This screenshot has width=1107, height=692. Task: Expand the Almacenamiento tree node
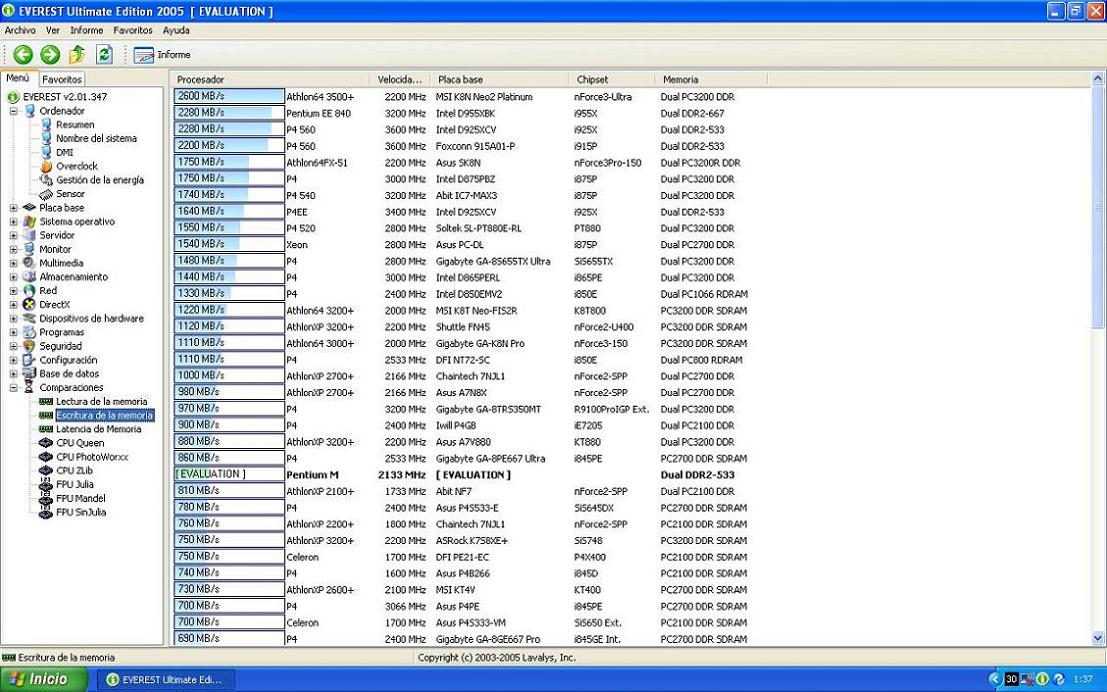coord(13,277)
